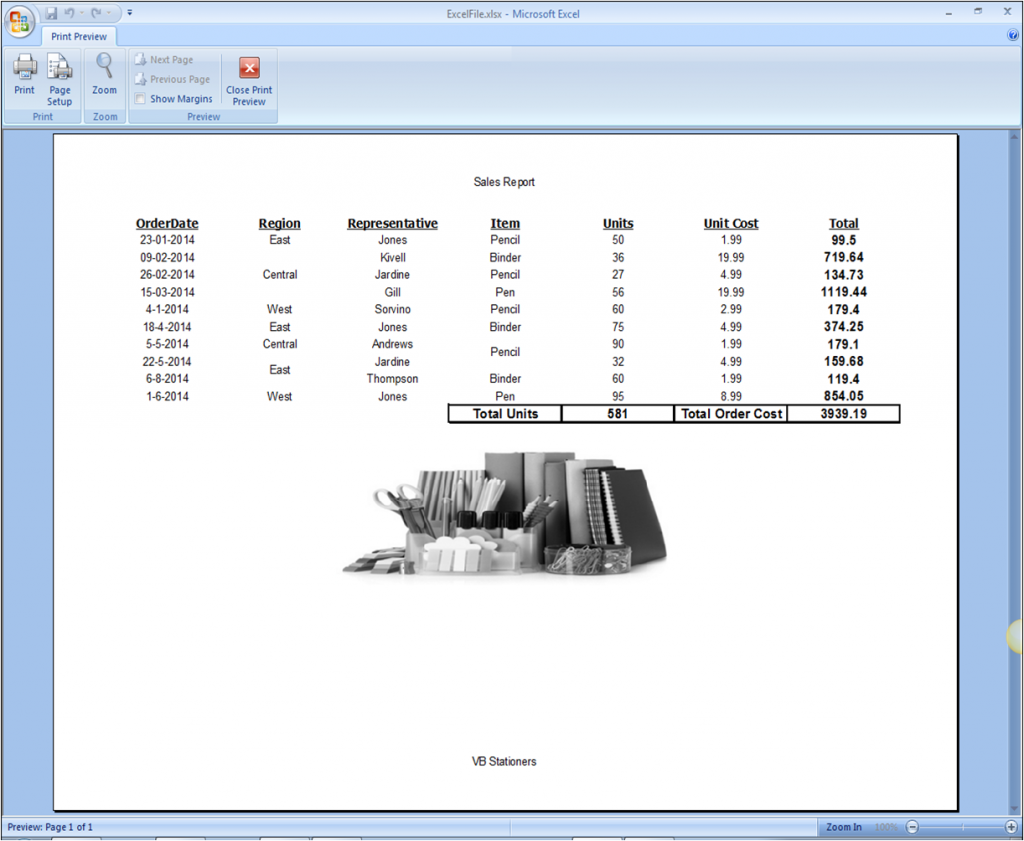
Task: Open Excel Help via the question mark icon
Action: (x=1013, y=35)
